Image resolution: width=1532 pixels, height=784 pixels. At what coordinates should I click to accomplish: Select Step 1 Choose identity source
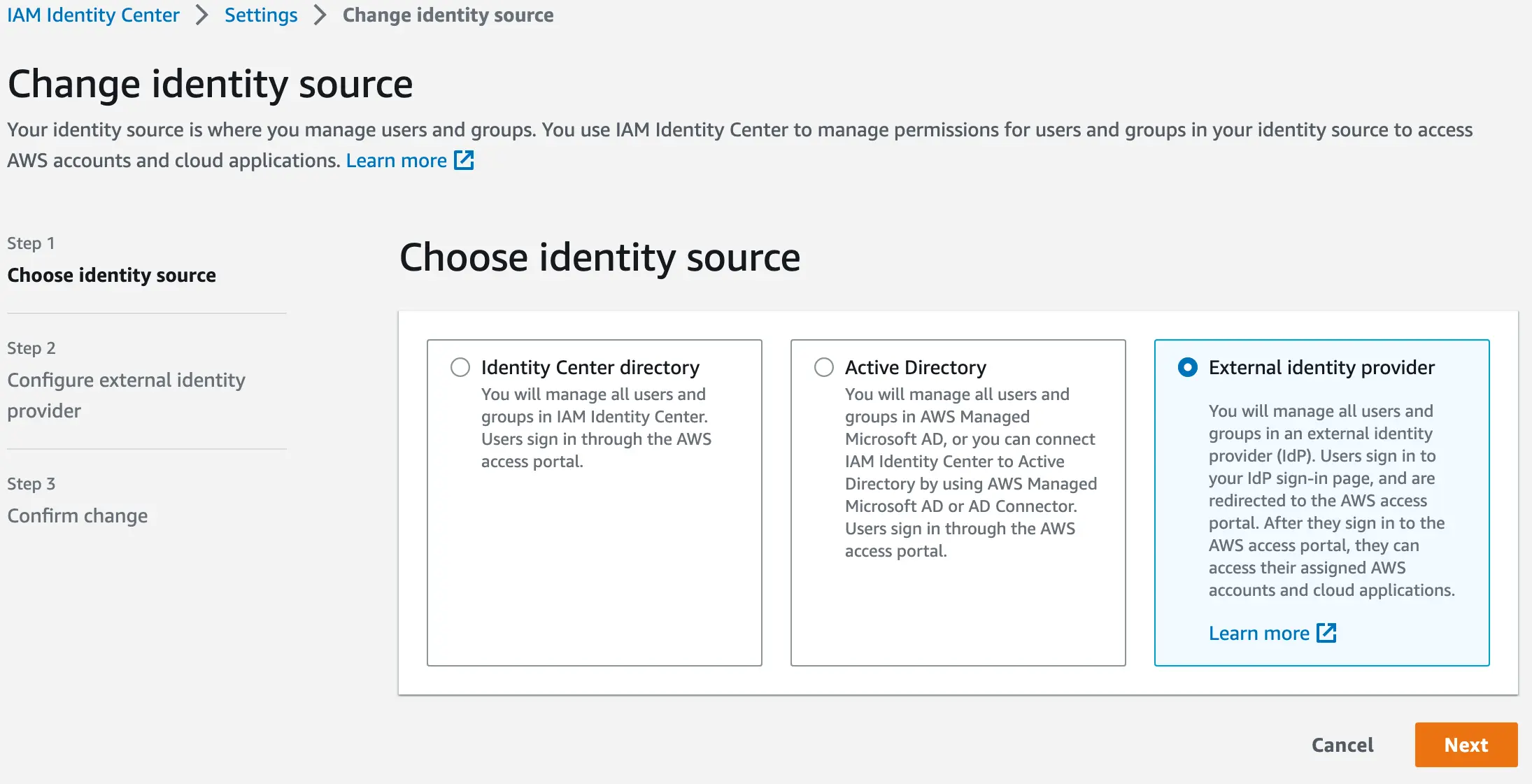(111, 275)
